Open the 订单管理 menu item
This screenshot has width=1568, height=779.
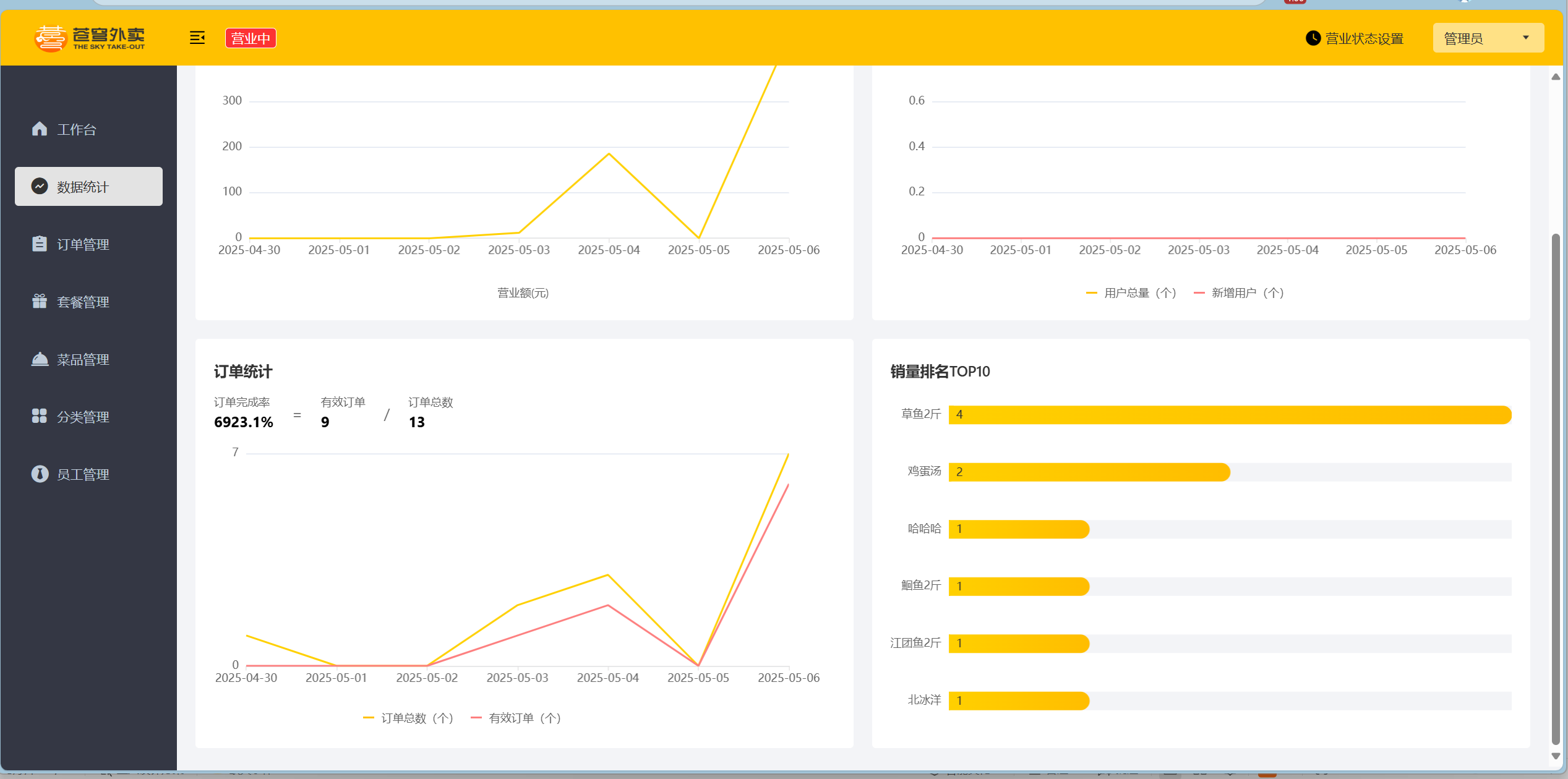tap(83, 244)
